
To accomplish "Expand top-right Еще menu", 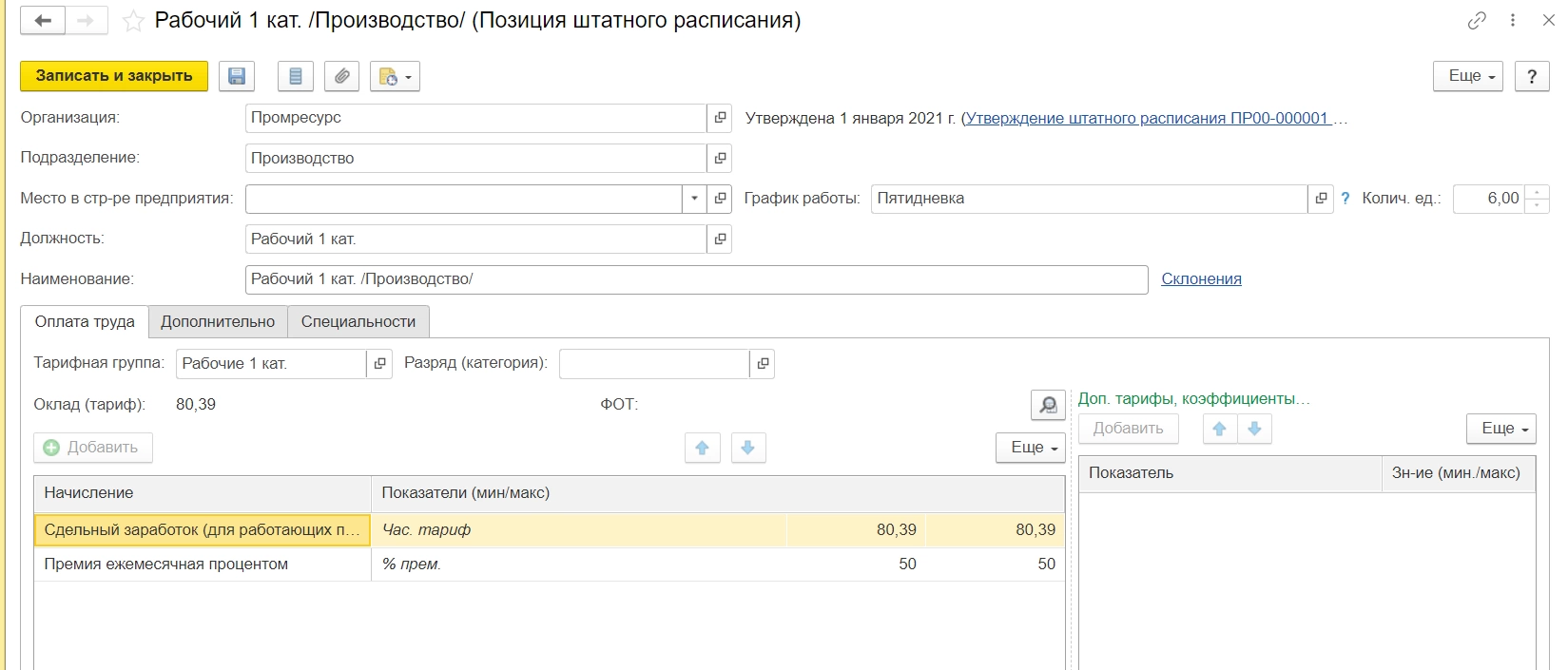I will (1467, 76).
